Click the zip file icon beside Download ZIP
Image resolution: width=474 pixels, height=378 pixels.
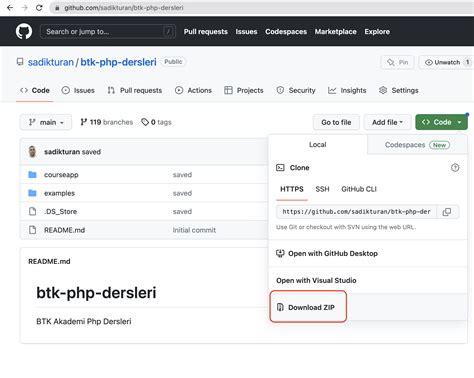(280, 307)
